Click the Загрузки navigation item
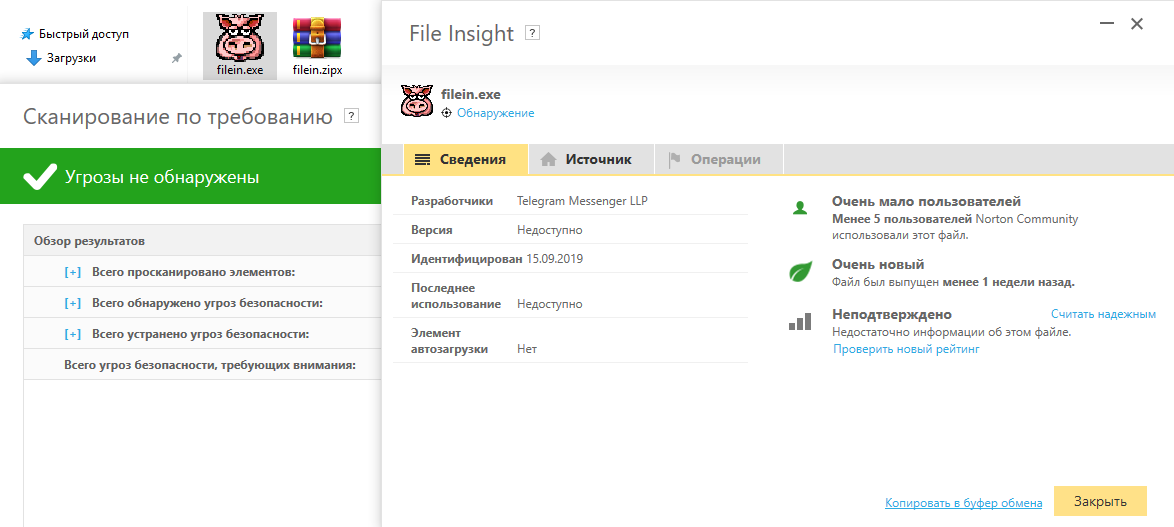The width and height of the screenshot is (1174, 527). tap(60, 58)
